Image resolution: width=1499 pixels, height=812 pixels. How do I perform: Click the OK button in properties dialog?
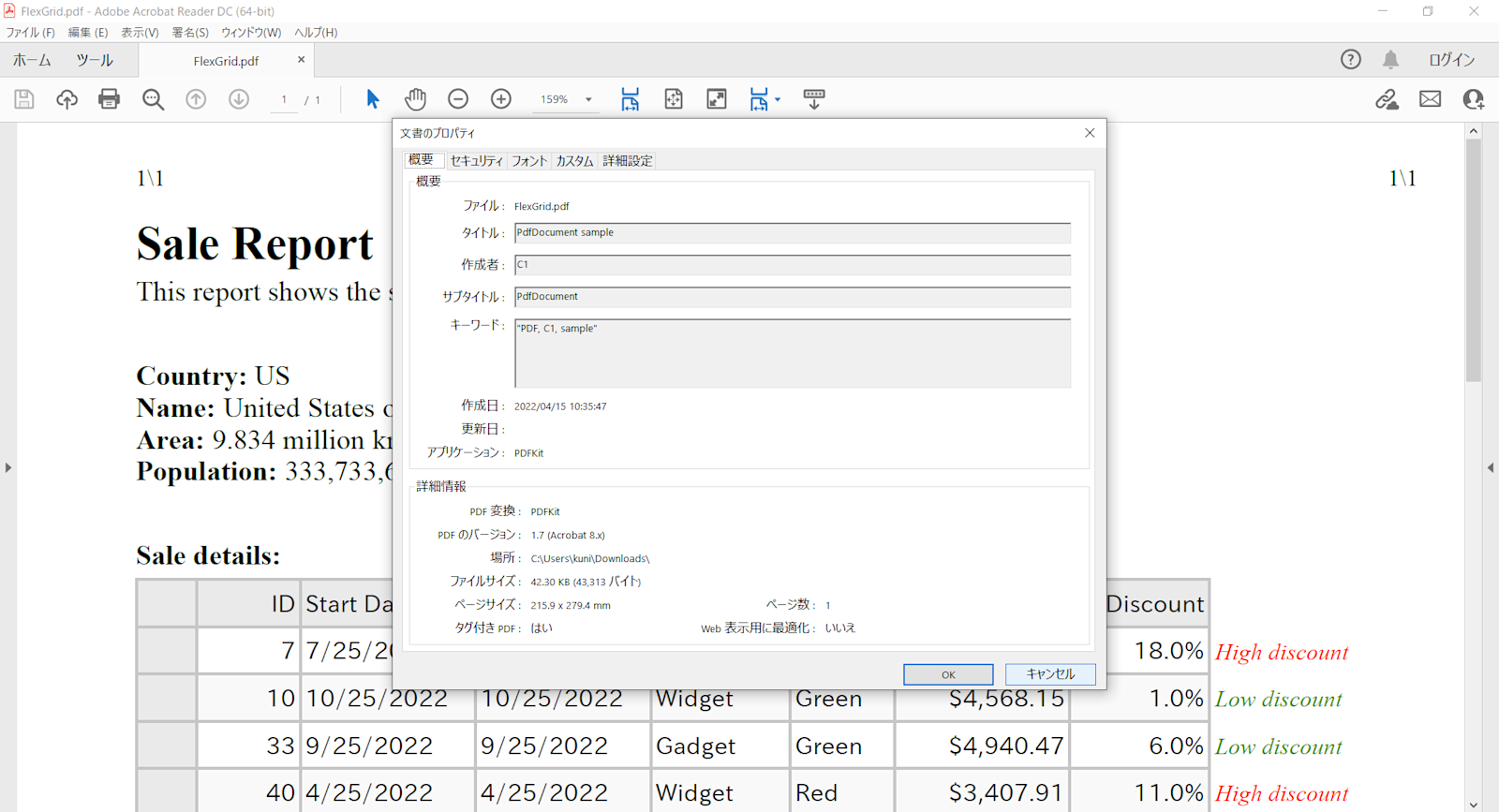click(948, 674)
